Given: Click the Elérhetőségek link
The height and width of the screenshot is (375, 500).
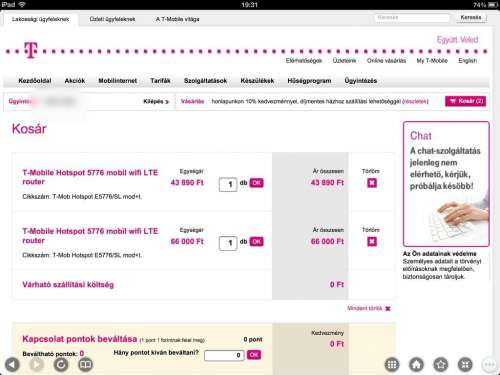Looking at the screenshot, I should click(x=304, y=61).
